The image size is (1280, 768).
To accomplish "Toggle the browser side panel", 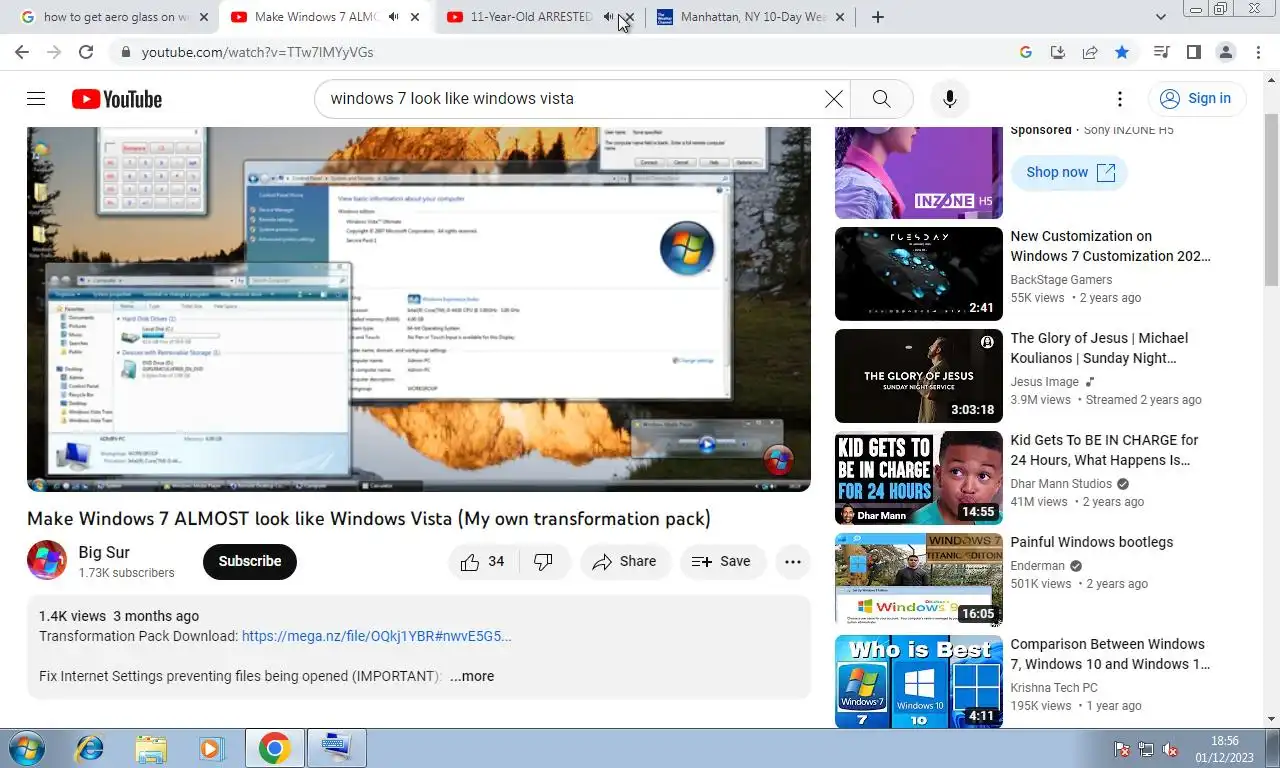I will tap(1193, 52).
